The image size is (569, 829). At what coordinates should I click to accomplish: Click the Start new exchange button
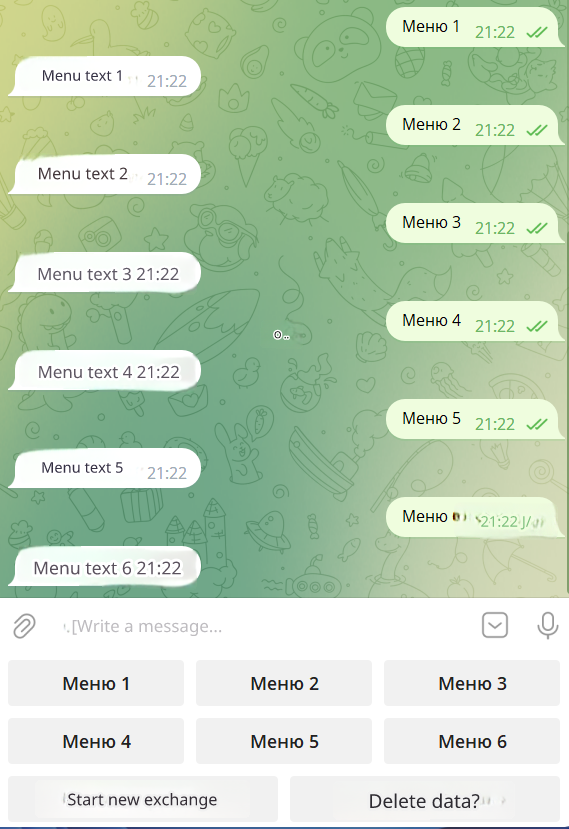[x=143, y=799]
